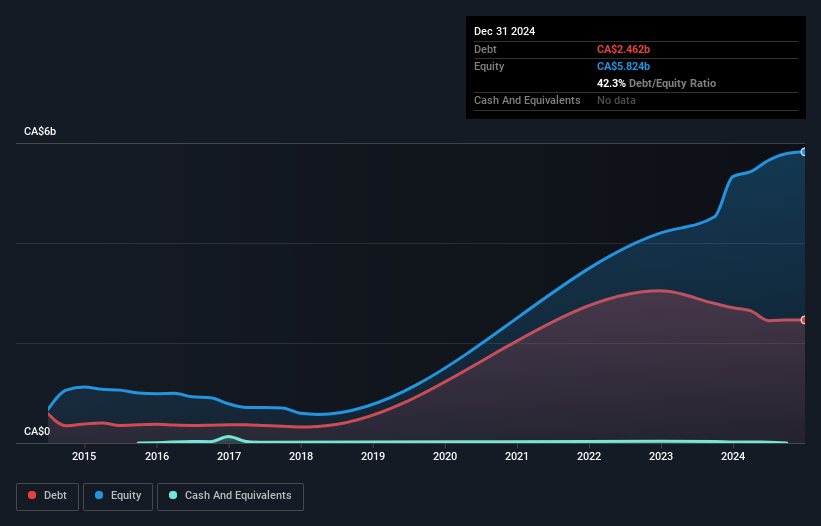Click the 2018 x-axis label
The image size is (821, 526).
coord(301,456)
